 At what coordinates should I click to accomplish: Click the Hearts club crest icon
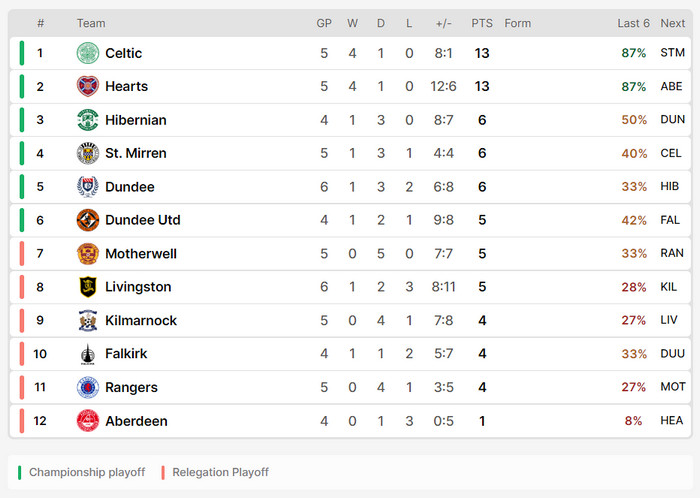[88, 86]
